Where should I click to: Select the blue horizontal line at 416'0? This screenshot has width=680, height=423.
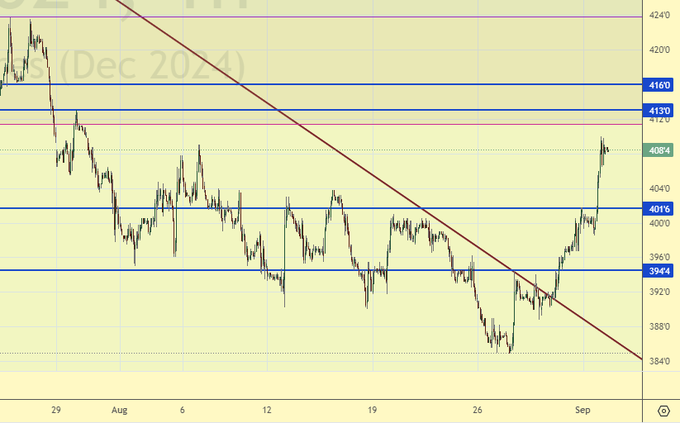point(300,85)
